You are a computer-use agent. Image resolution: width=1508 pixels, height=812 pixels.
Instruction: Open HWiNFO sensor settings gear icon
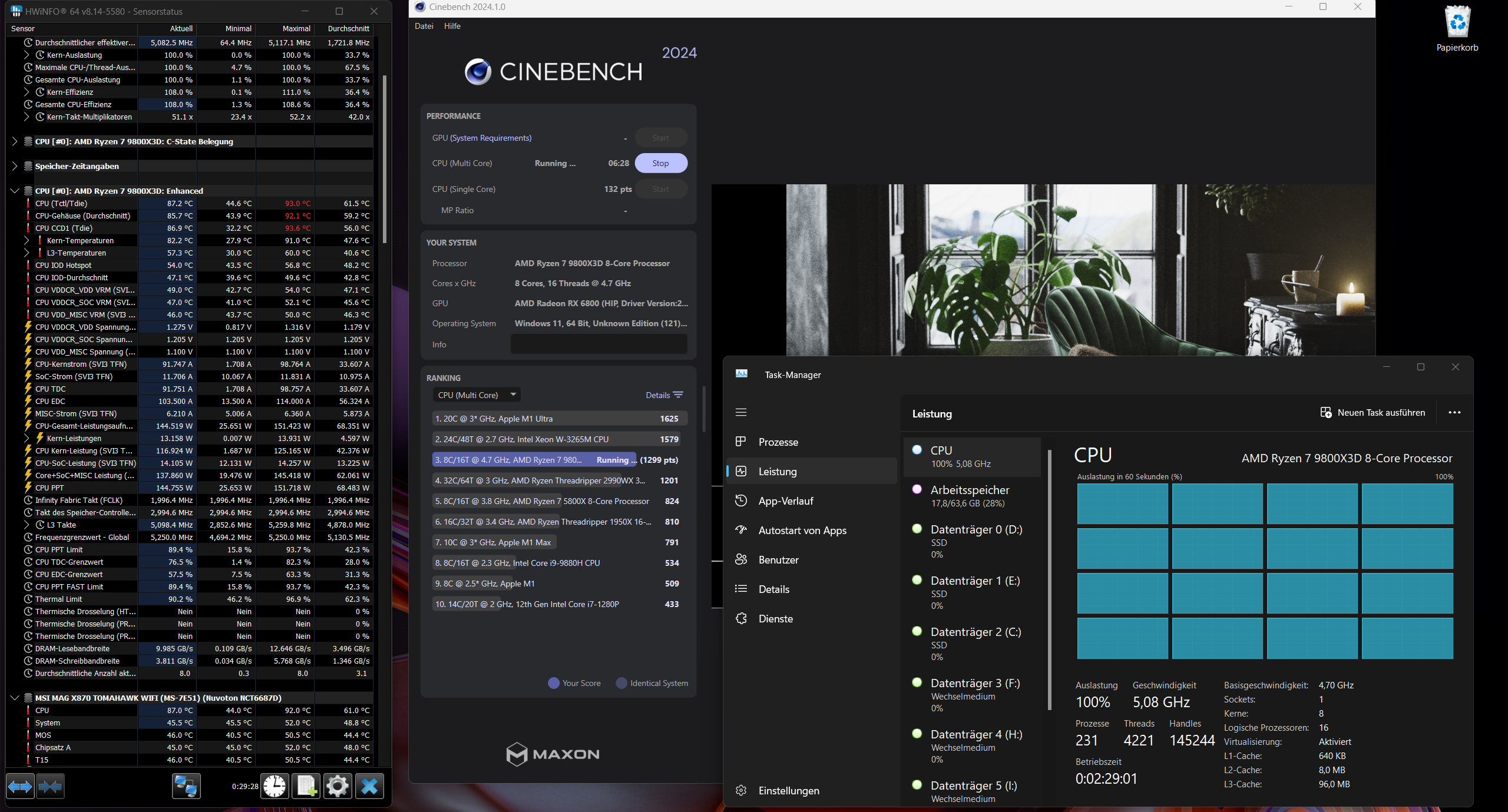pyautogui.click(x=338, y=786)
